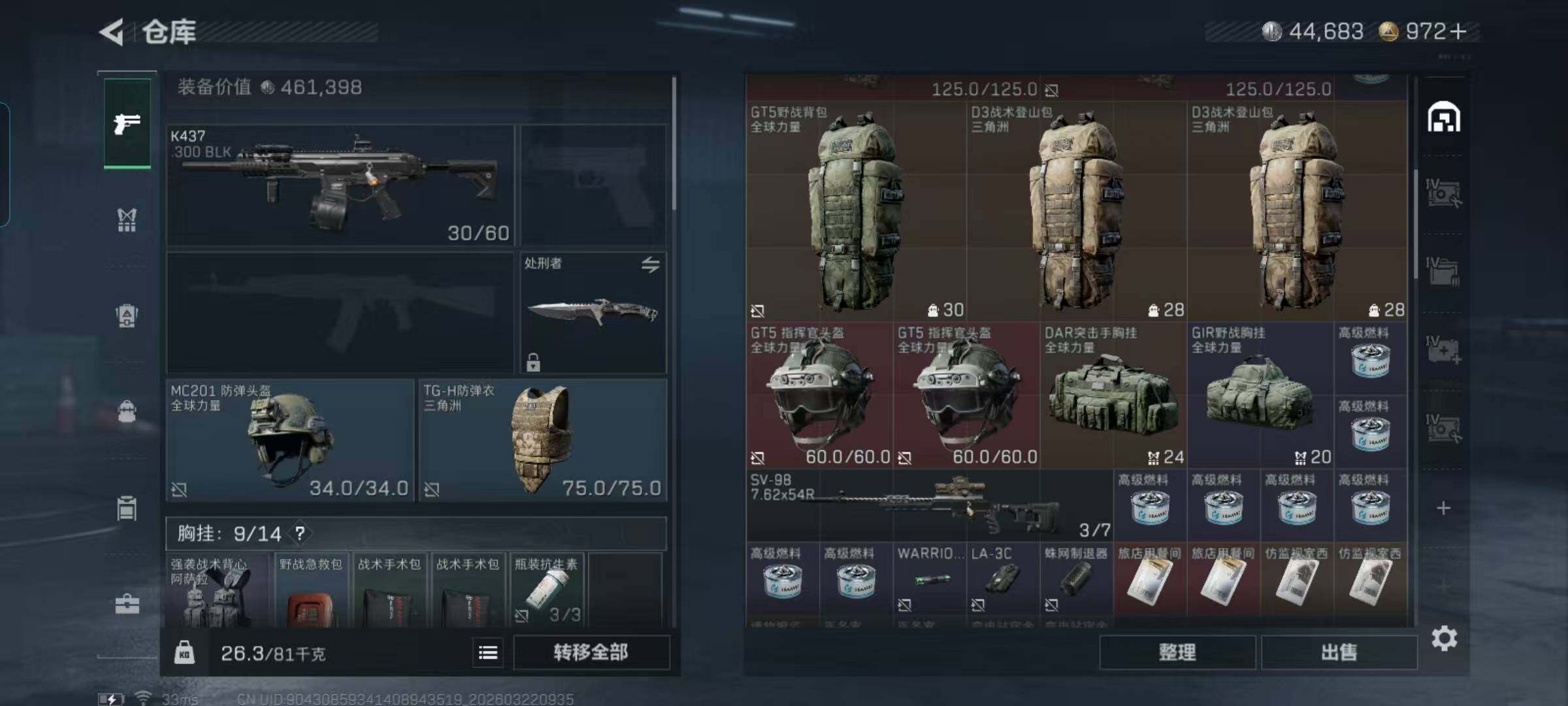Open the armor vest category in sidebar
This screenshot has width=1568, height=706.
point(127,220)
